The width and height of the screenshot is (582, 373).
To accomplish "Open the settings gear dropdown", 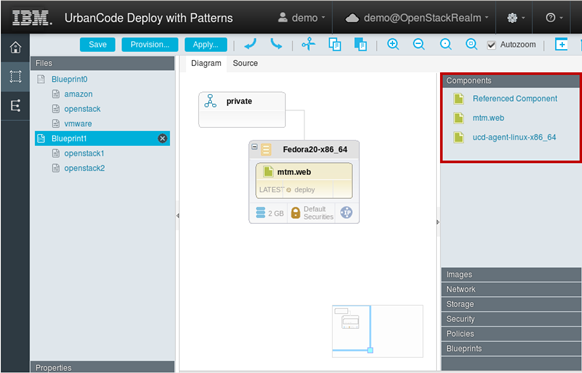I will tap(516, 18).
